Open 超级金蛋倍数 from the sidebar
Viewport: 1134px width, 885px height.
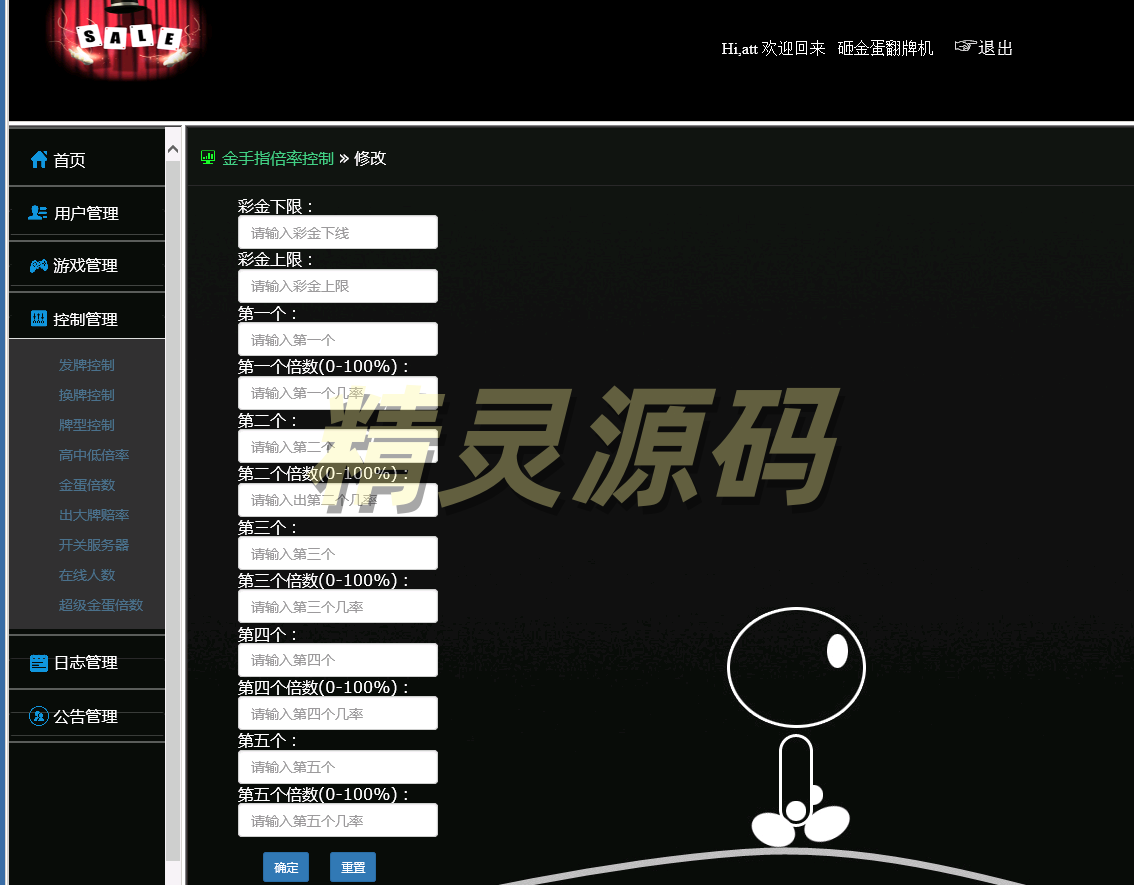pyautogui.click(x=101, y=605)
